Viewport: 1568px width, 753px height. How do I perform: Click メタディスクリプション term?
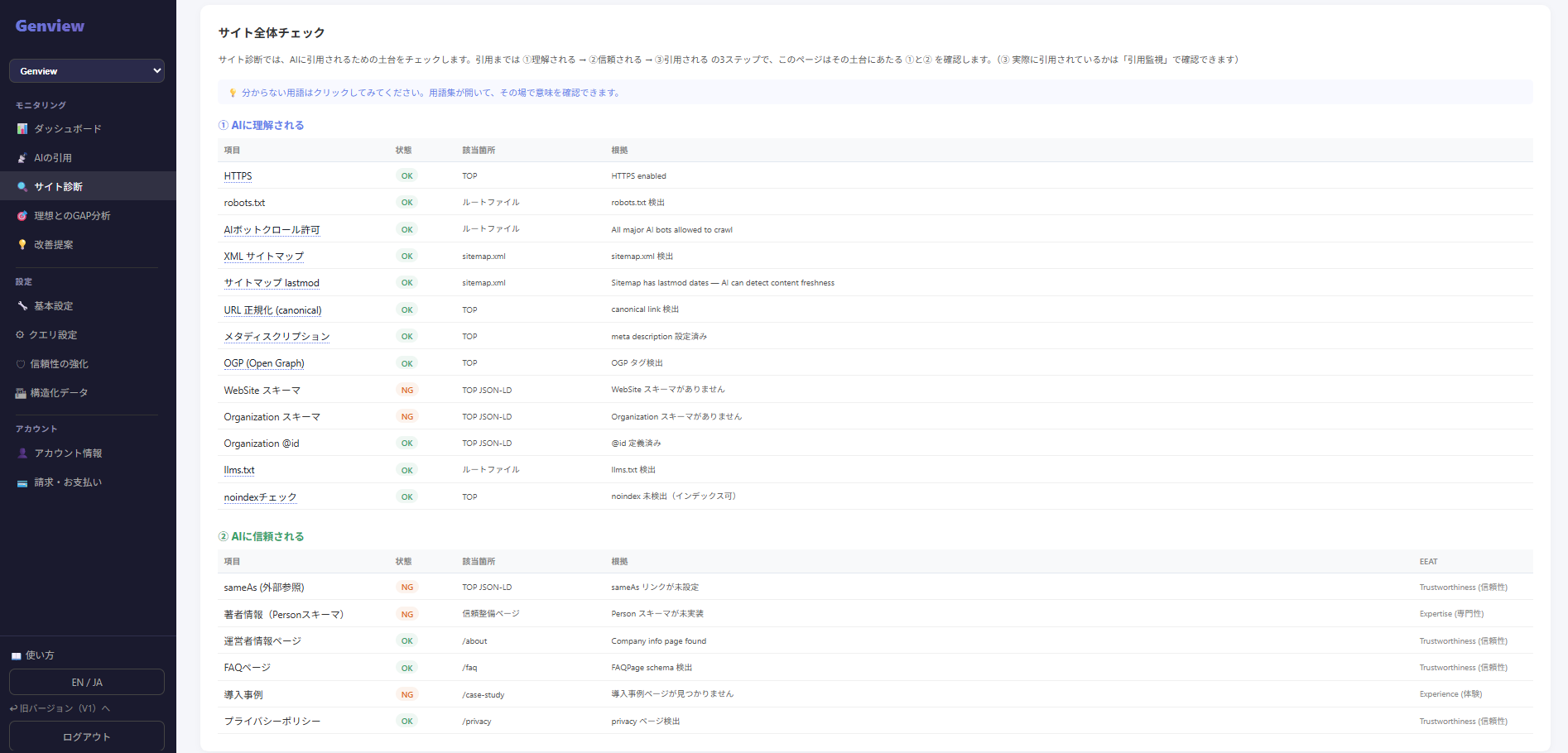point(277,337)
